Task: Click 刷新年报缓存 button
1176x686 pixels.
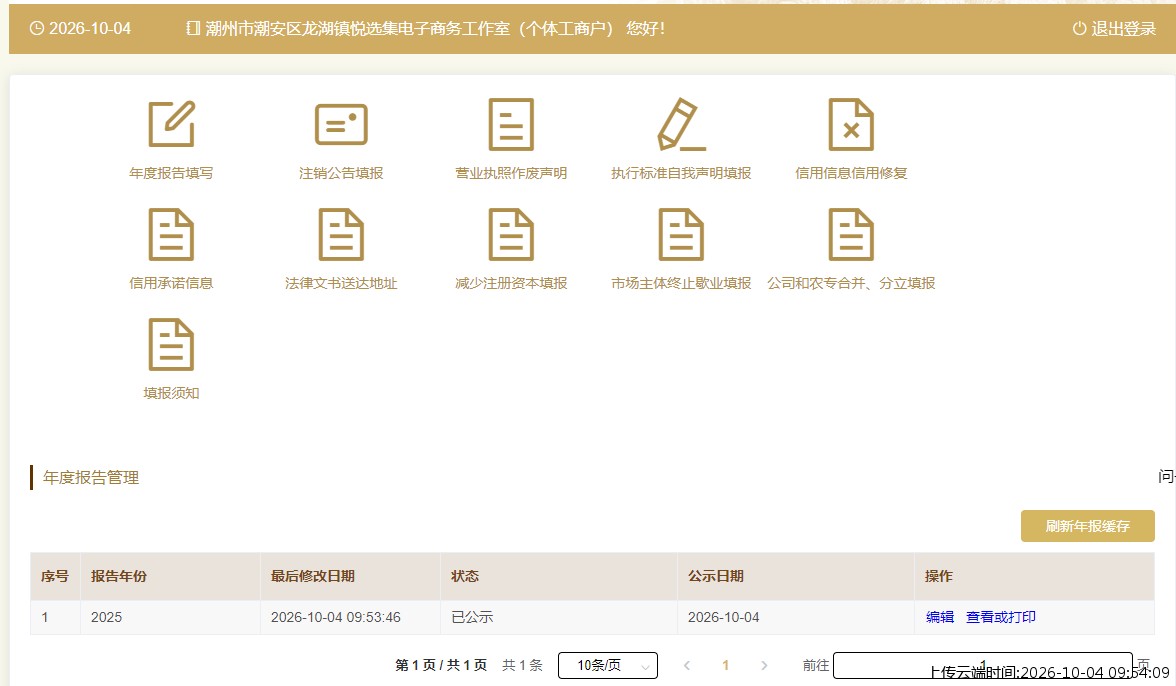Action: tap(1088, 526)
